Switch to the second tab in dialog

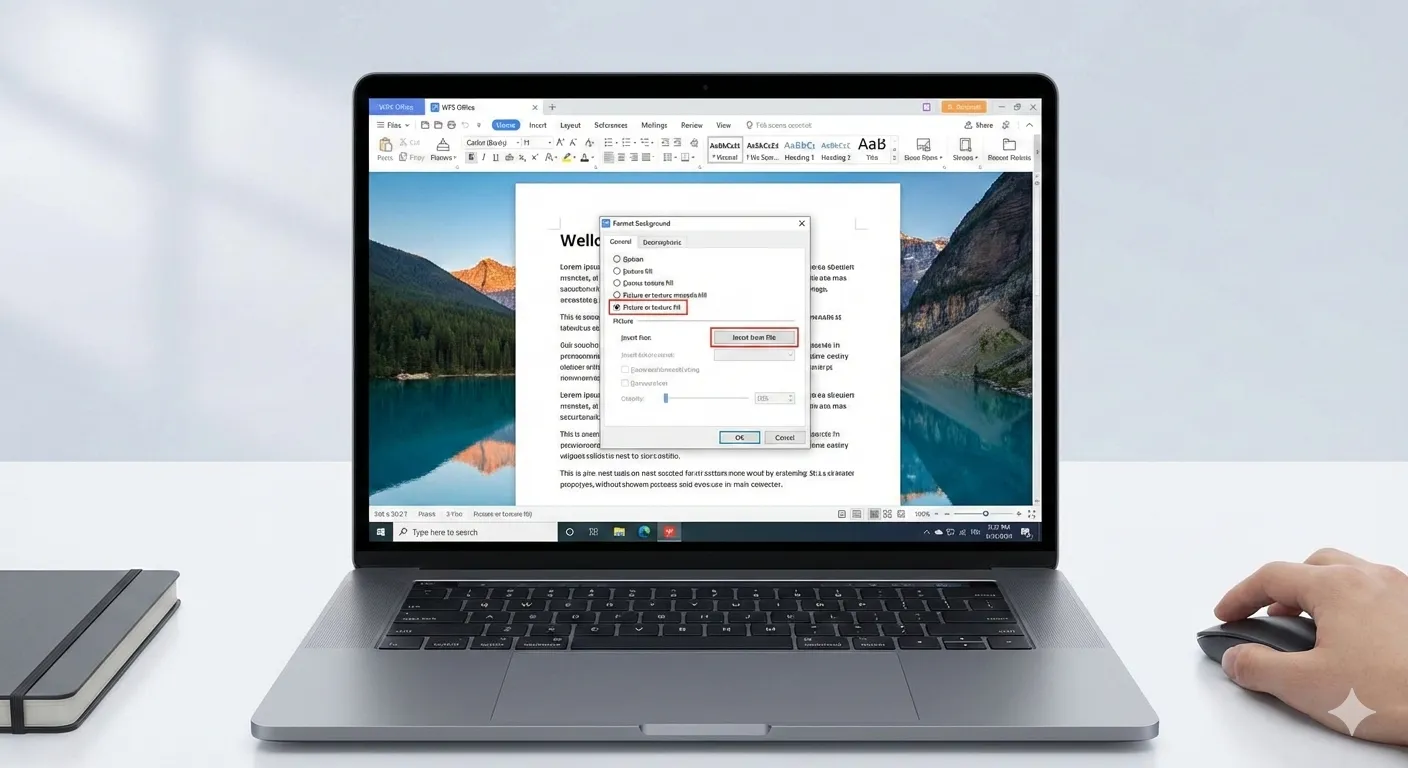(661, 242)
